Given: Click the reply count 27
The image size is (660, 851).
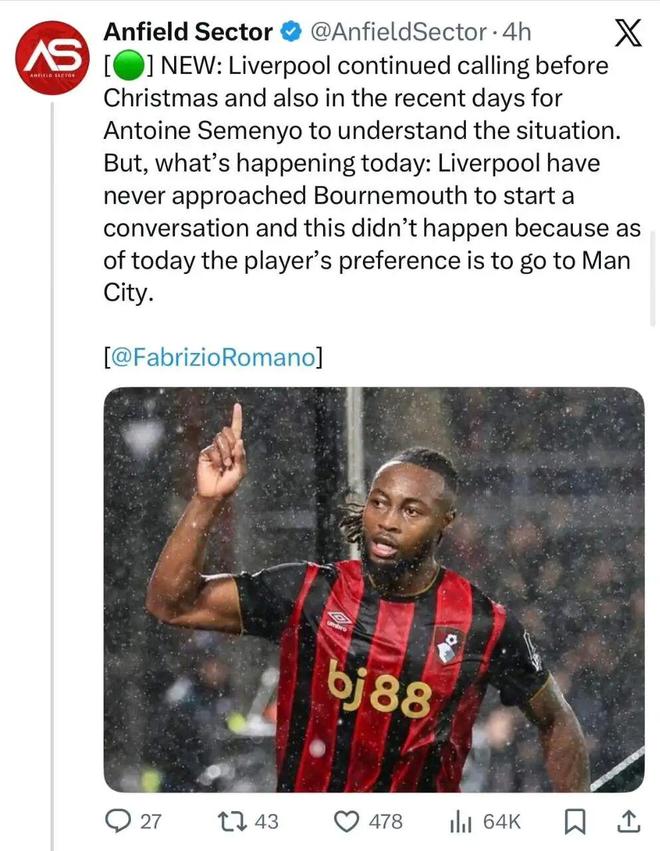Looking at the screenshot, I should (150, 822).
